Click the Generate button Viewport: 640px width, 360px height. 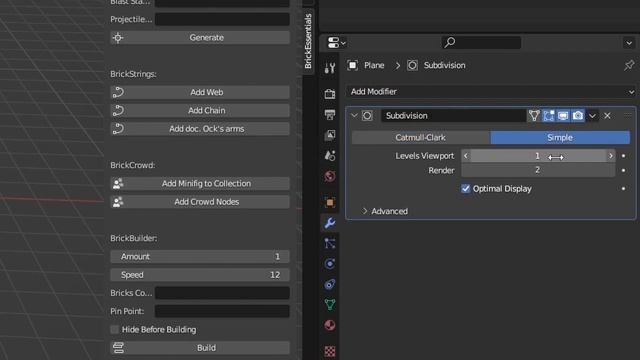coord(200,38)
